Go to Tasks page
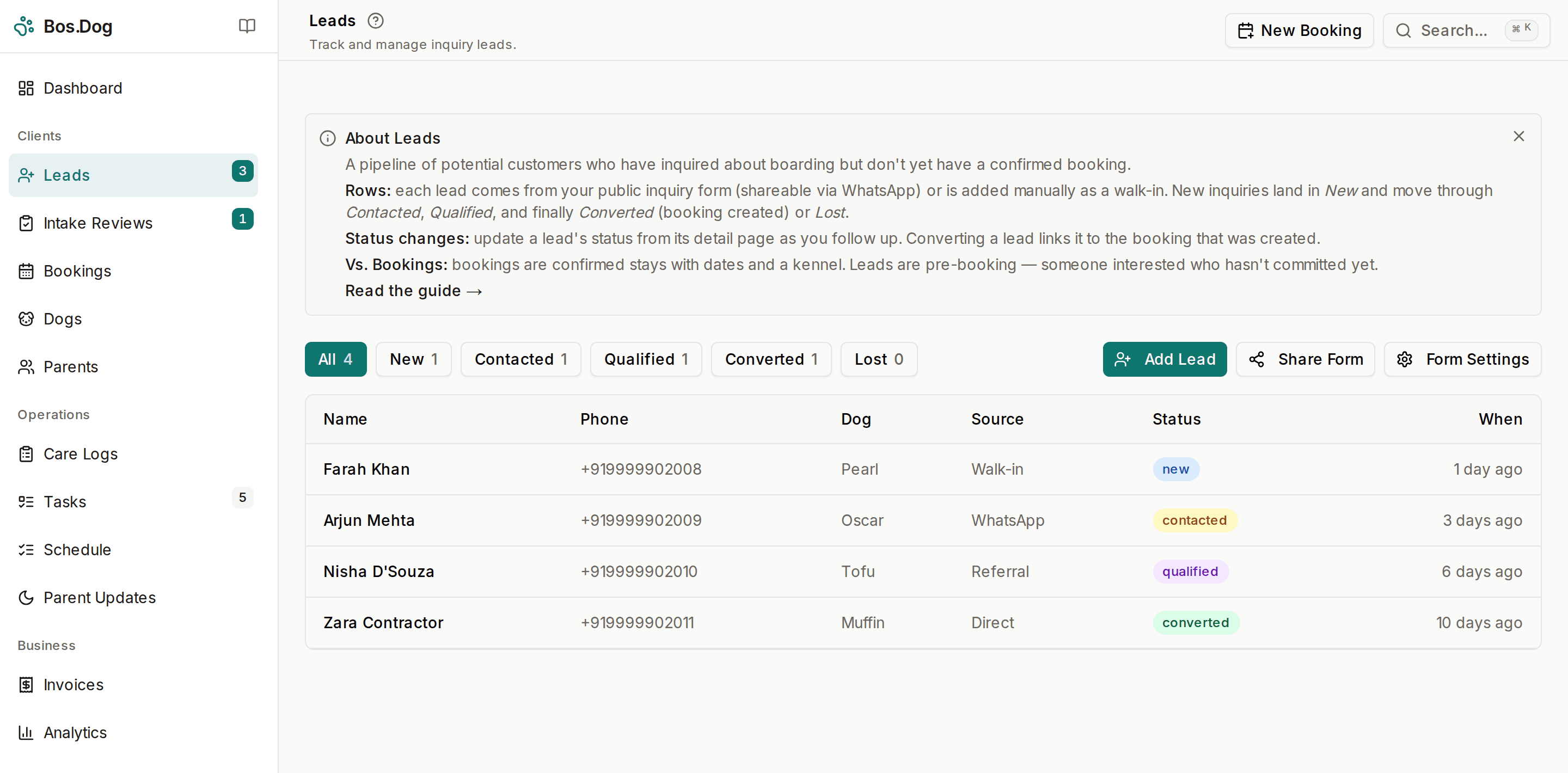 tap(133, 502)
